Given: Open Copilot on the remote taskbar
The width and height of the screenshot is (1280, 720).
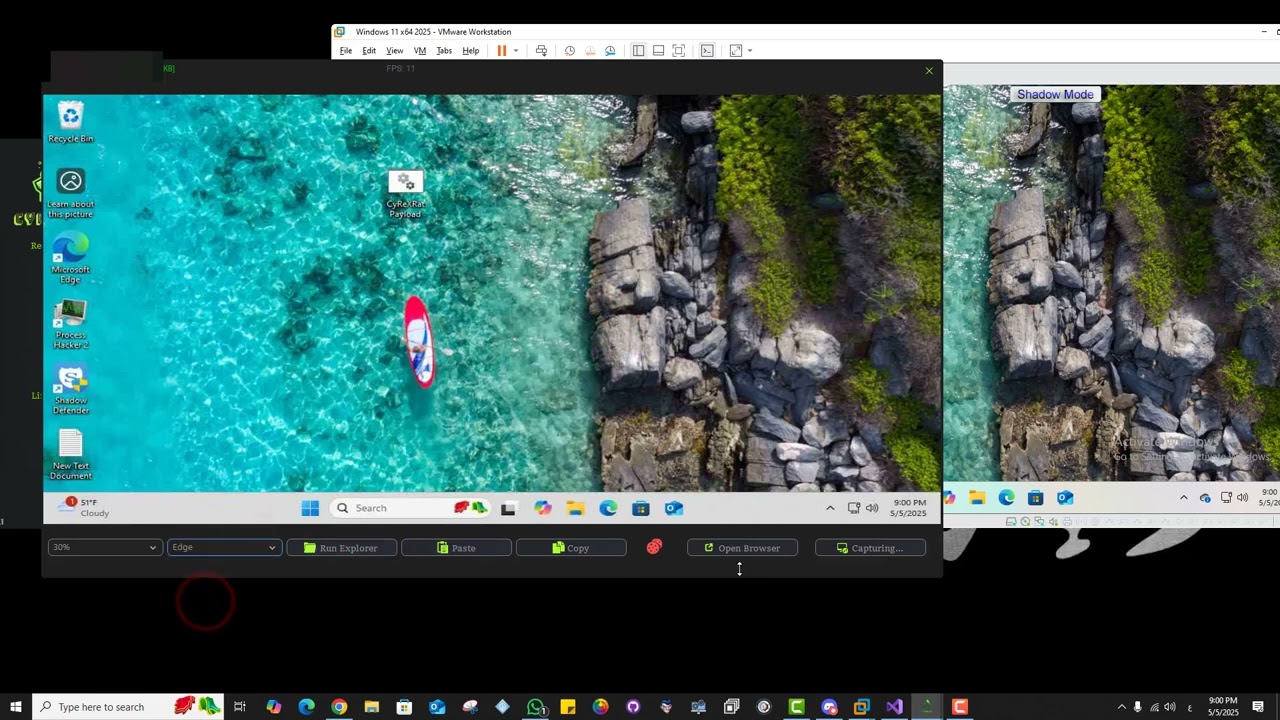Looking at the screenshot, I should tap(542, 508).
